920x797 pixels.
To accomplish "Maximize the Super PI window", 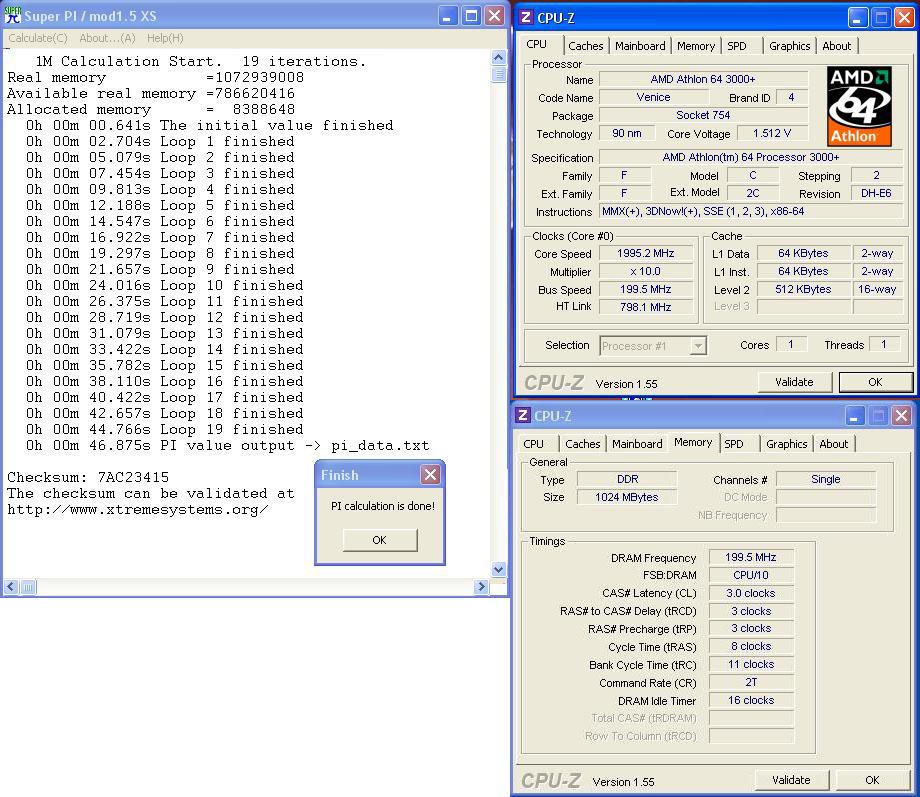I will click(x=471, y=16).
